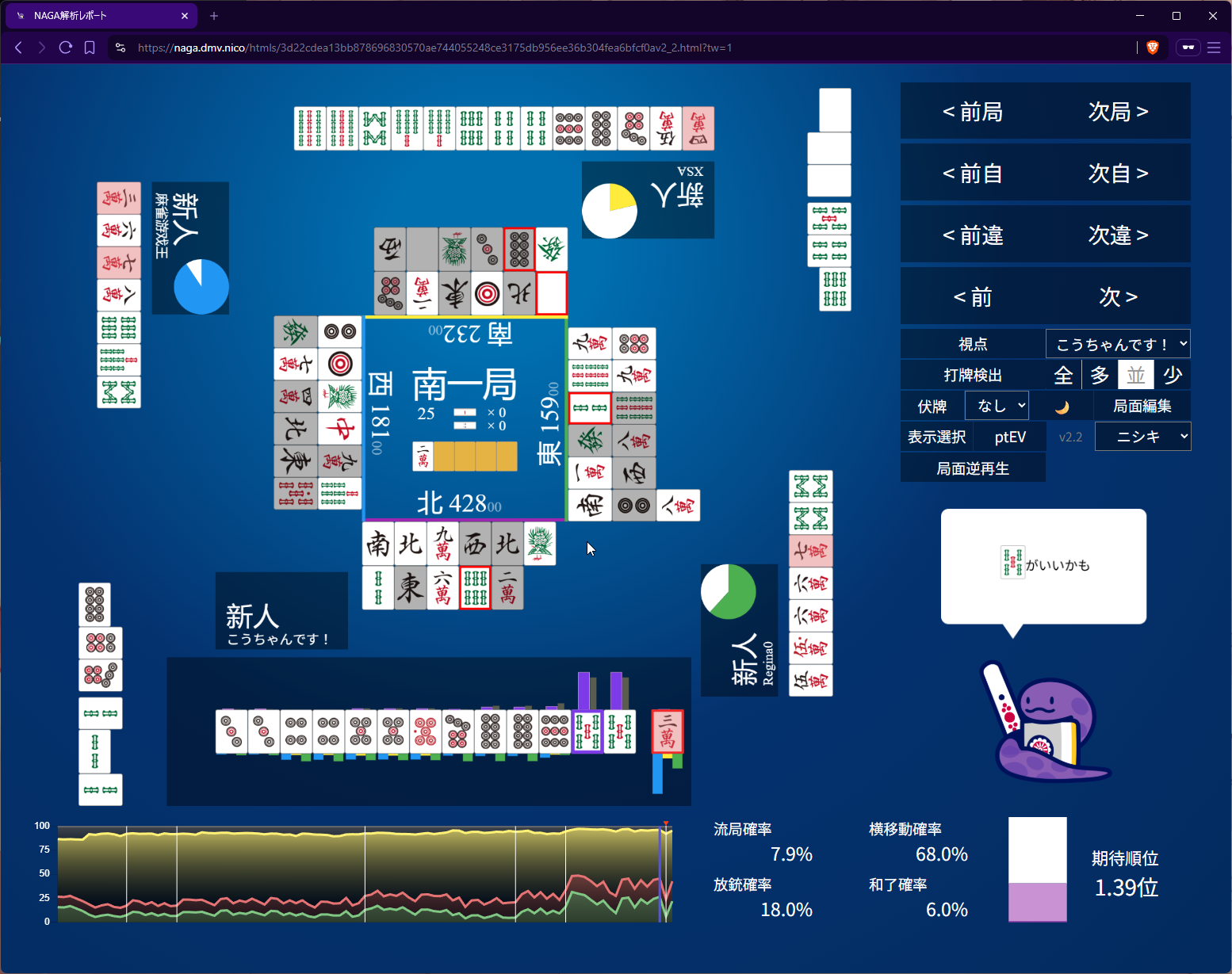The width and height of the screenshot is (1232, 974).
Task: Open the ニシキ model type dropdown
Action: click(1142, 437)
